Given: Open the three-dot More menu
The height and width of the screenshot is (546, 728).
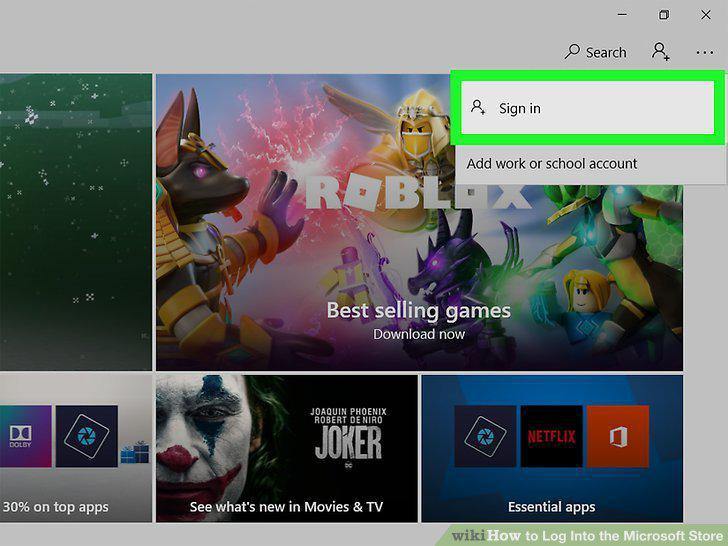Looking at the screenshot, I should (x=705, y=52).
